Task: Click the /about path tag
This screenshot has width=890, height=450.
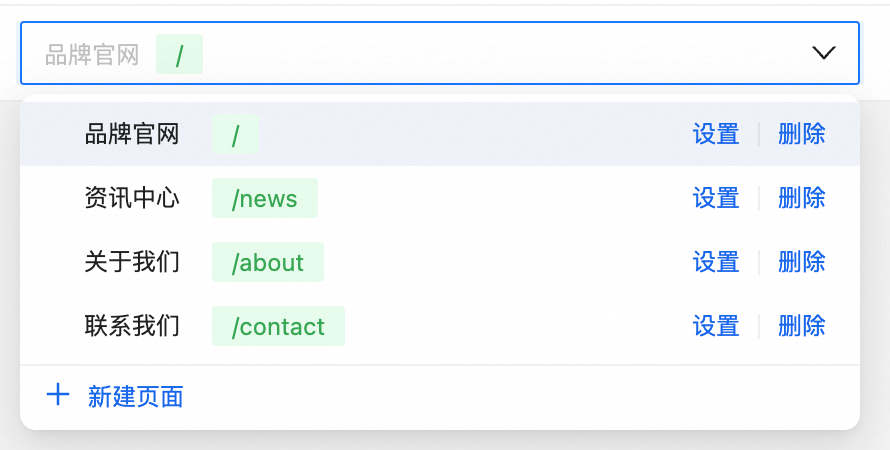Action: point(268,262)
